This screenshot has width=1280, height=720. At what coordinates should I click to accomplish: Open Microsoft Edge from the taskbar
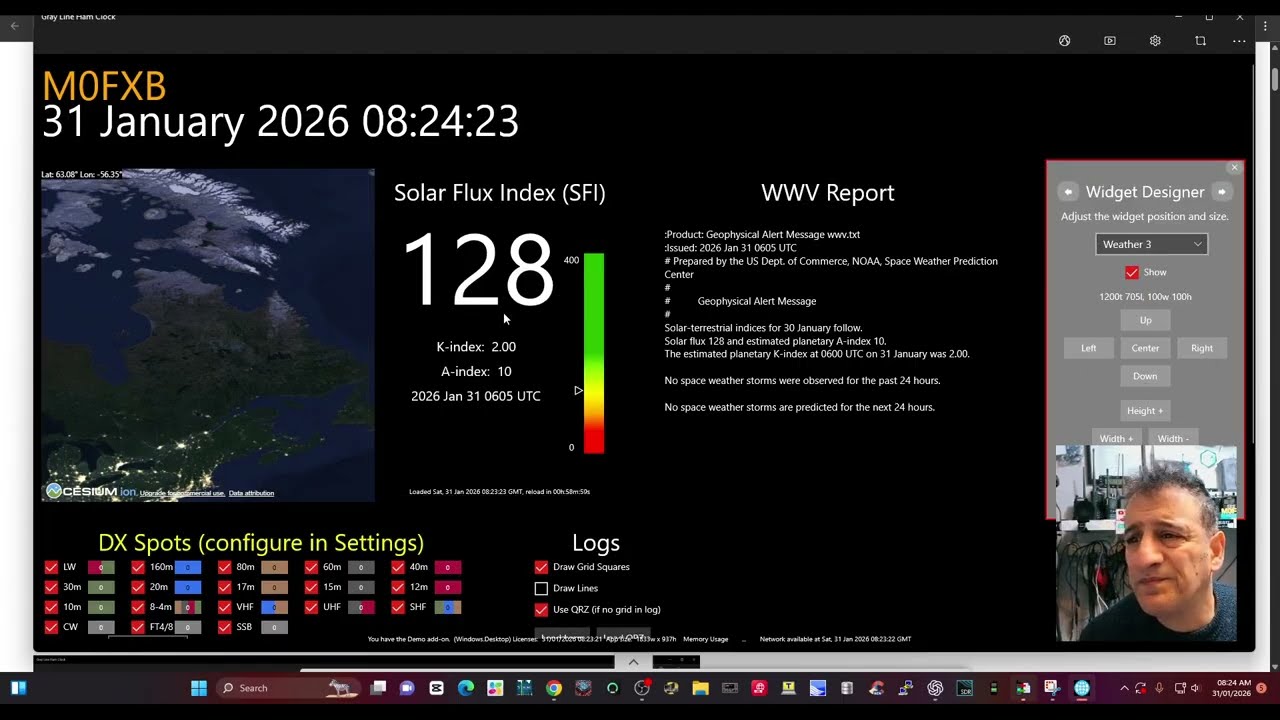click(466, 688)
